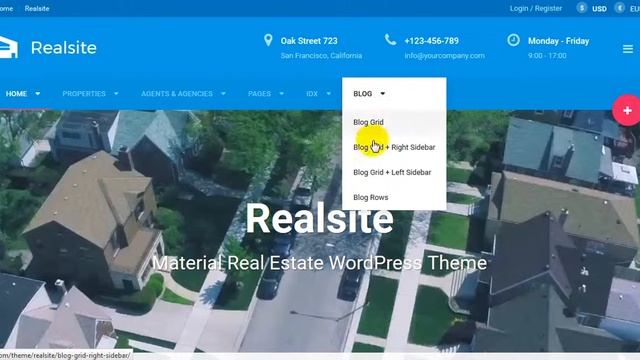Select Blog Grid + Left Sidebar entry

(392, 172)
